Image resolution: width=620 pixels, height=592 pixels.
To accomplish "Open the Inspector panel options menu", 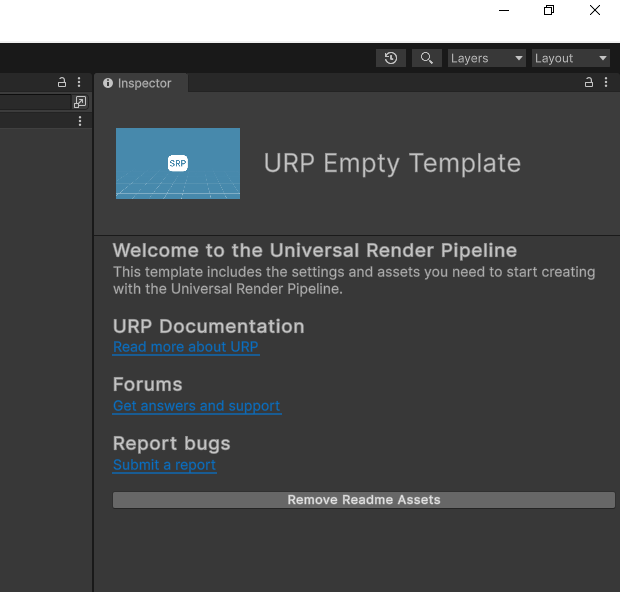I will tap(606, 82).
